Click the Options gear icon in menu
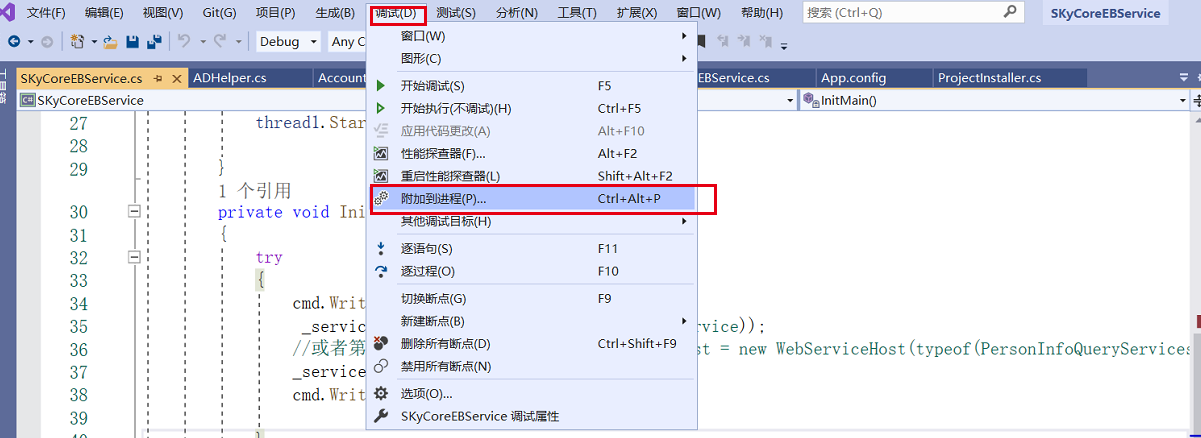Image resolution: width=1201 pixels, height=438 pixels. [381, 393]
